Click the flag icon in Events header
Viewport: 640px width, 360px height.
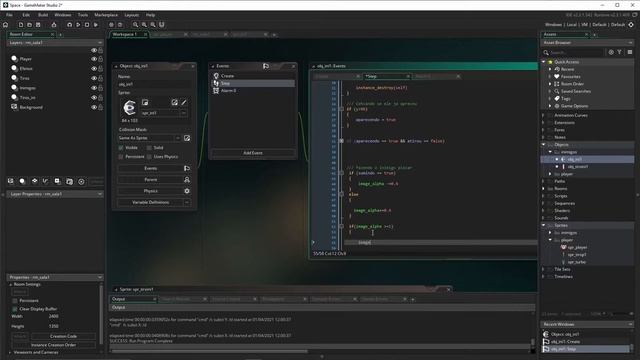coord(266,66)
